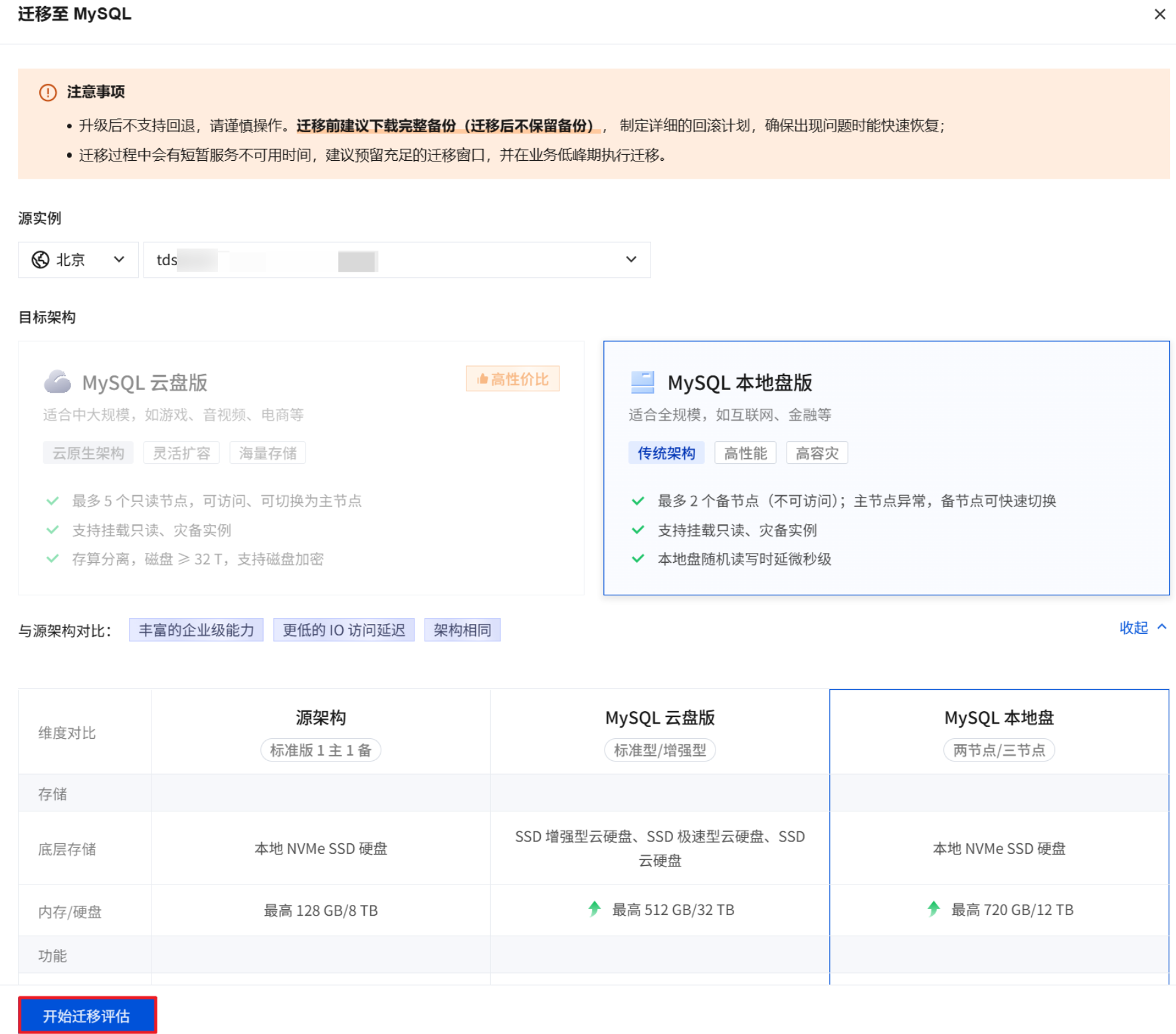Click the 高性能 tag
1176x1034 pixels.
745,453
